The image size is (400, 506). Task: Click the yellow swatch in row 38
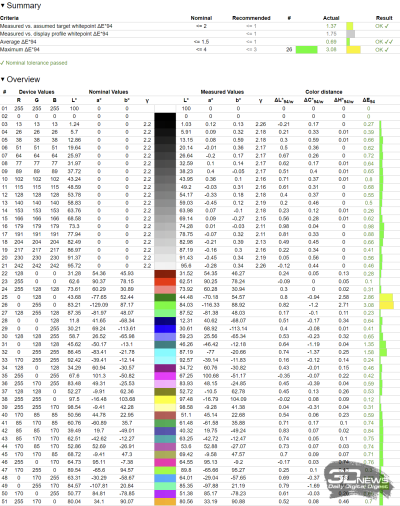pyautogui.click(x=165, y=399)
